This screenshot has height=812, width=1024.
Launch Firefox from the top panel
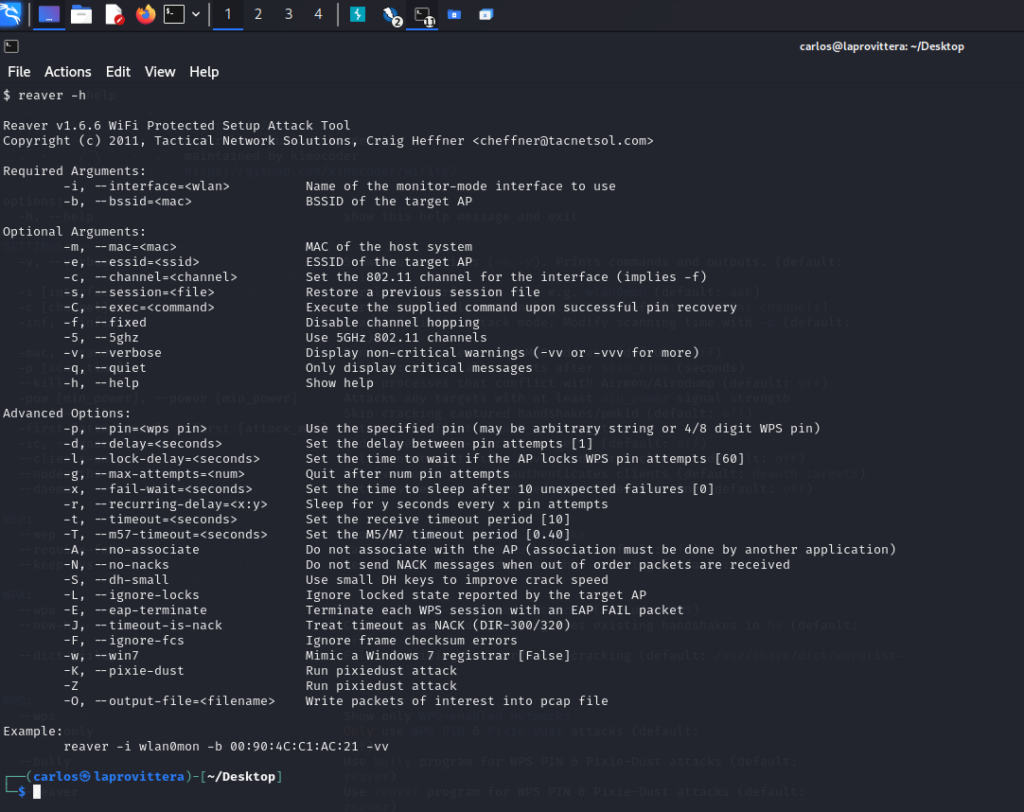pos(145,14)
